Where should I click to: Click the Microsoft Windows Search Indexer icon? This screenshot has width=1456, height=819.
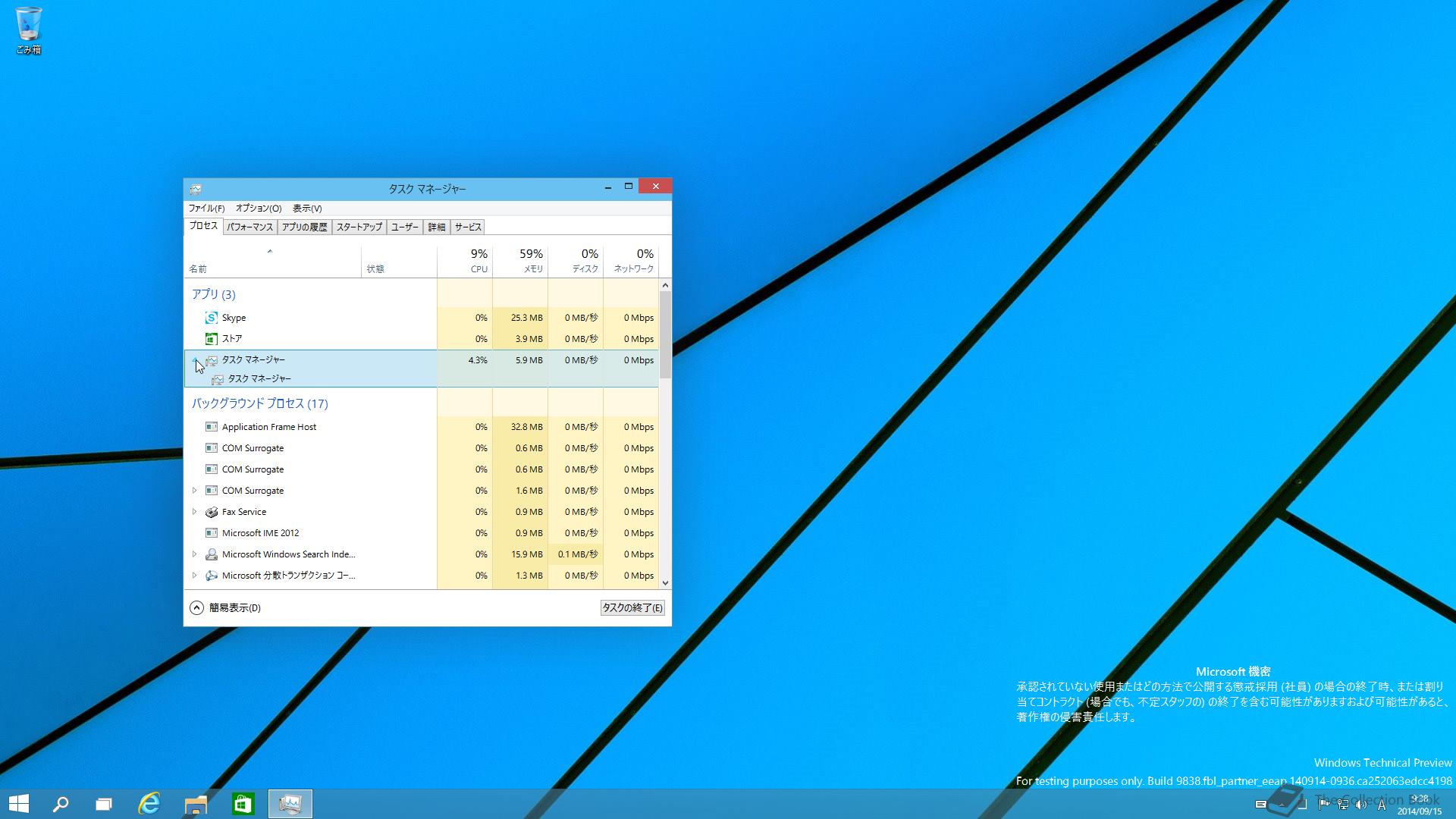(x=212, y=554)
